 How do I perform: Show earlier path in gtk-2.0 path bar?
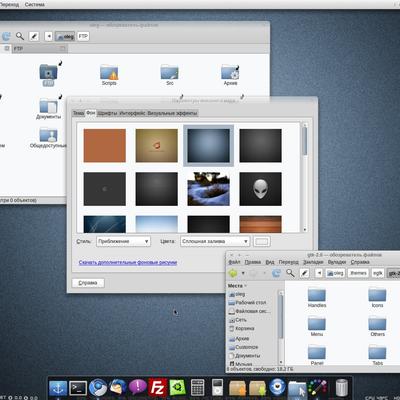tap(319, 273)
